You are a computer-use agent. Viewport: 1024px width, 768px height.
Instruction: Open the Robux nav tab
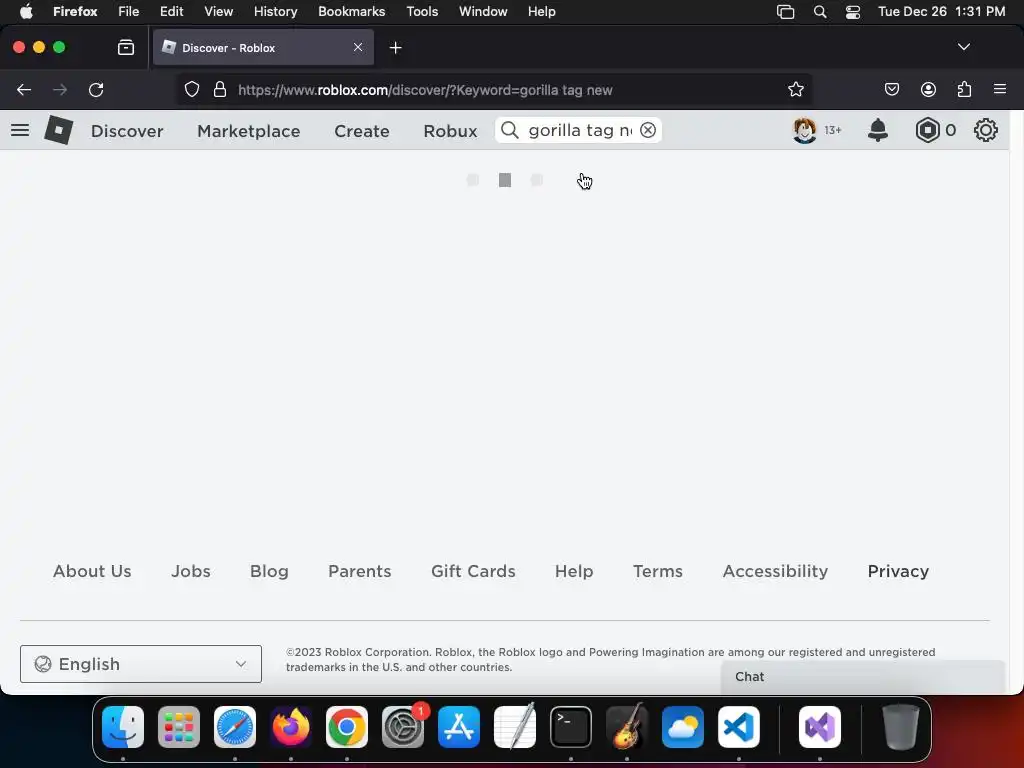coord(450,131)
